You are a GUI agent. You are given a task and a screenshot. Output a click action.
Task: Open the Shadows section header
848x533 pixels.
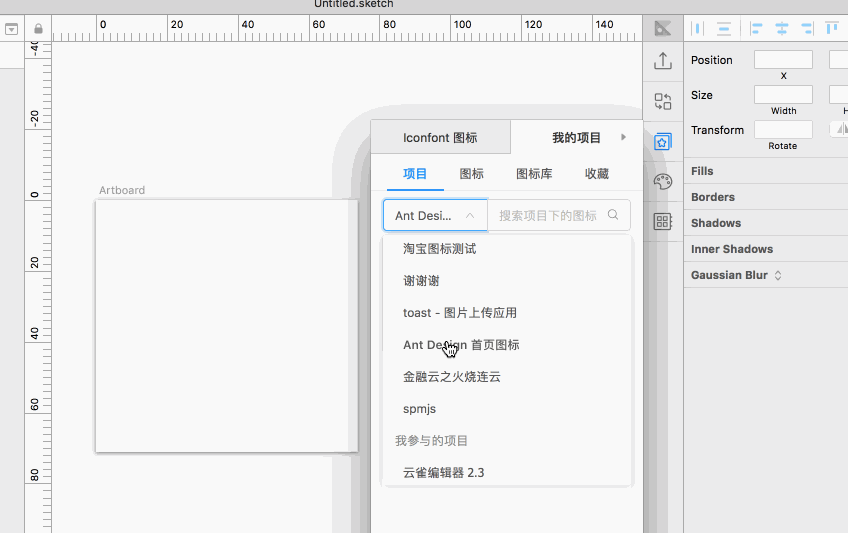click(x=766, y=223)
